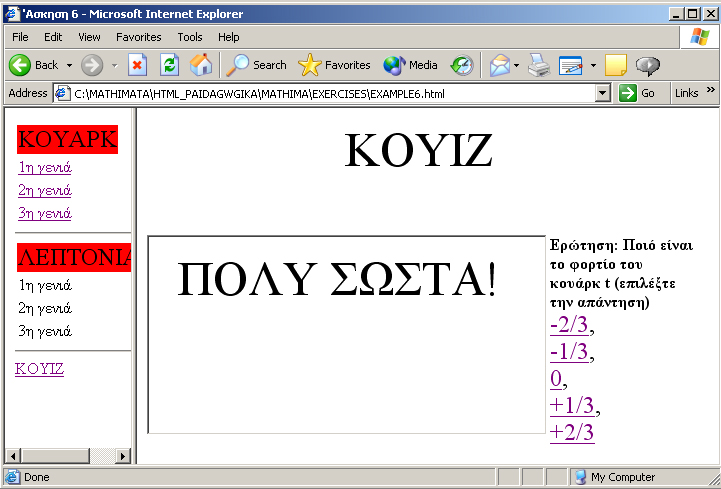Open the View menu

(89, 37)
